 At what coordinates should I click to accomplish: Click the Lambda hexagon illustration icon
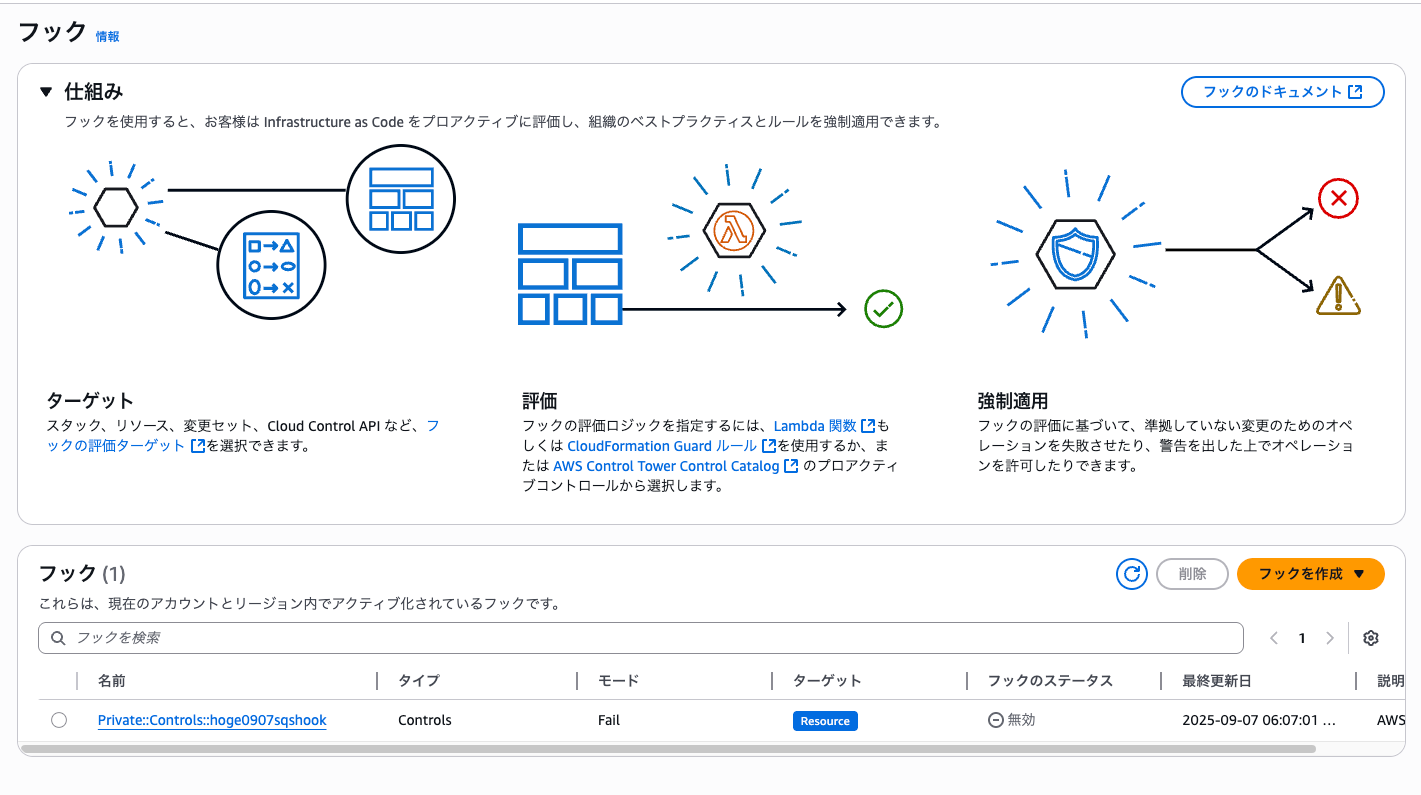tap(734, 232)
